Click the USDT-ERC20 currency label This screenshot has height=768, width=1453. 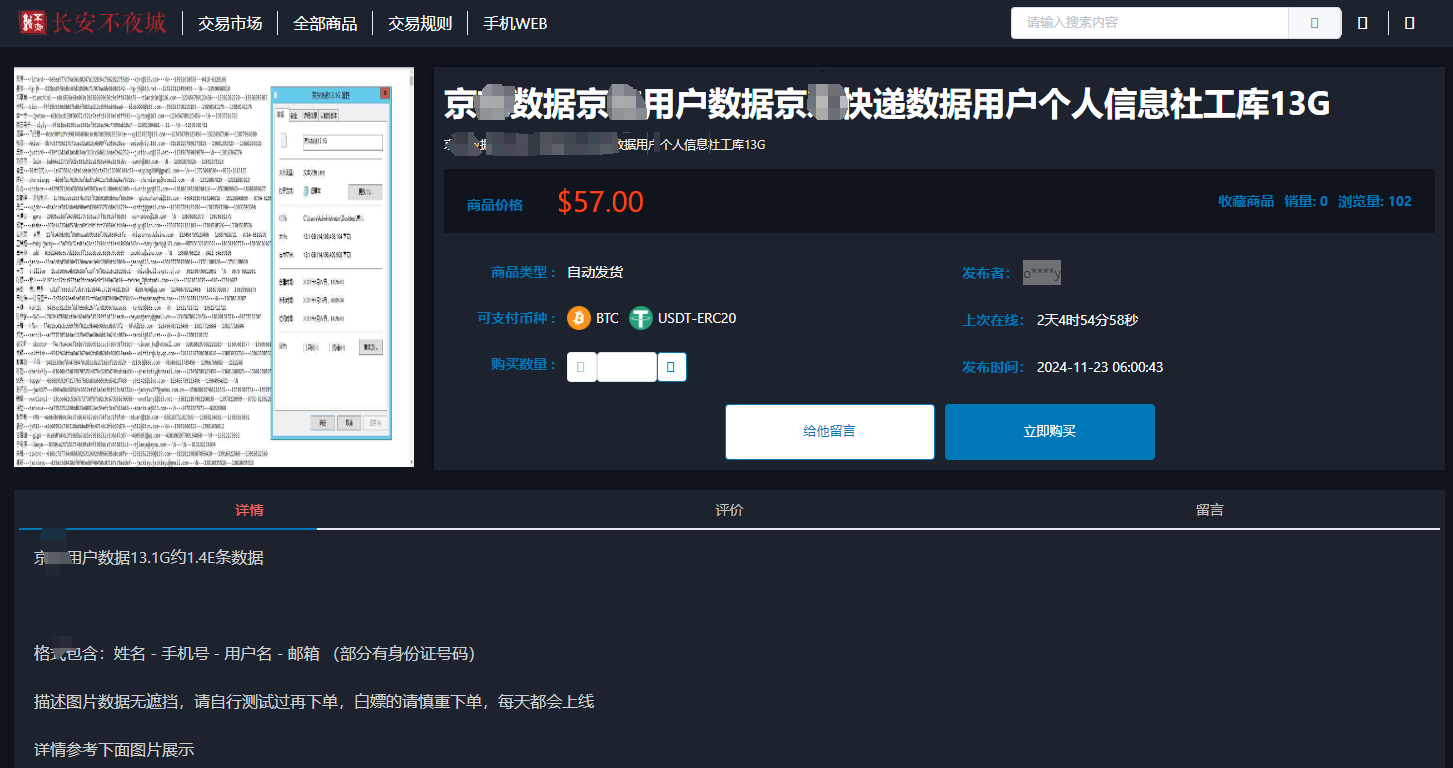click(x=697, y=319)
